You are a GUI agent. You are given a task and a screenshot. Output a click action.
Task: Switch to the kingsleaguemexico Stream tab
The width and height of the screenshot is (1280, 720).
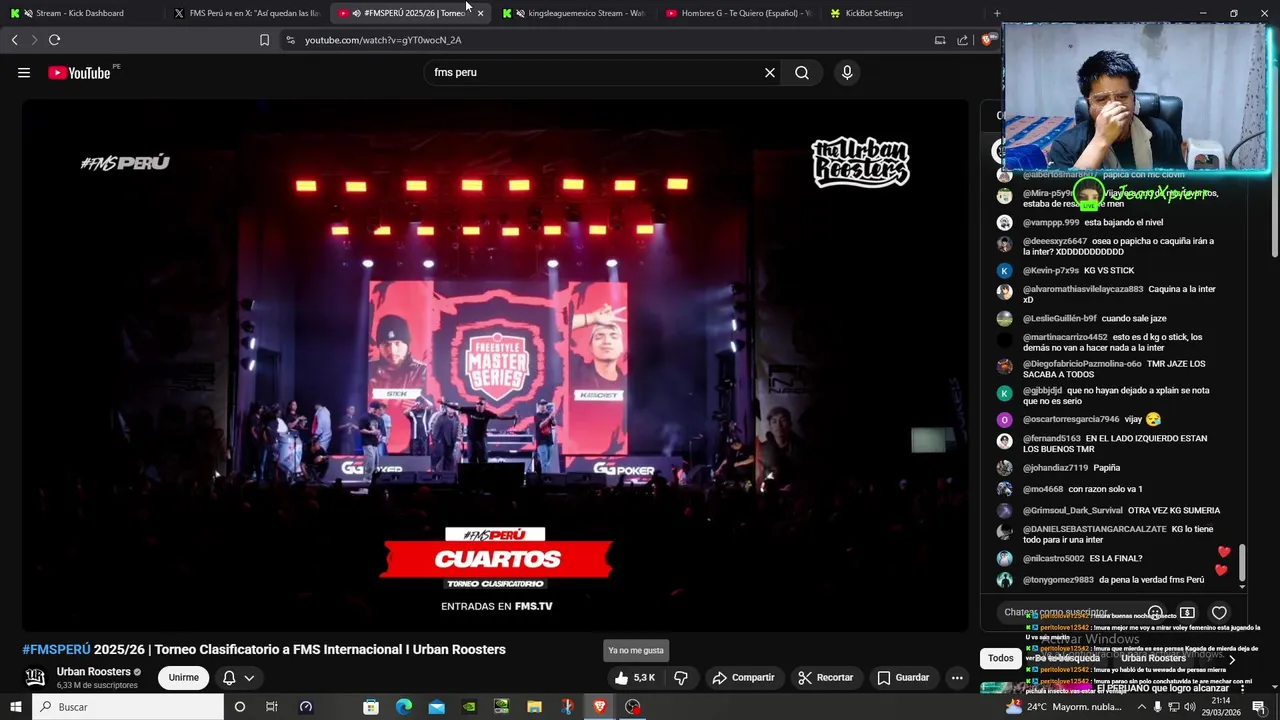click(x=575, y=13)
